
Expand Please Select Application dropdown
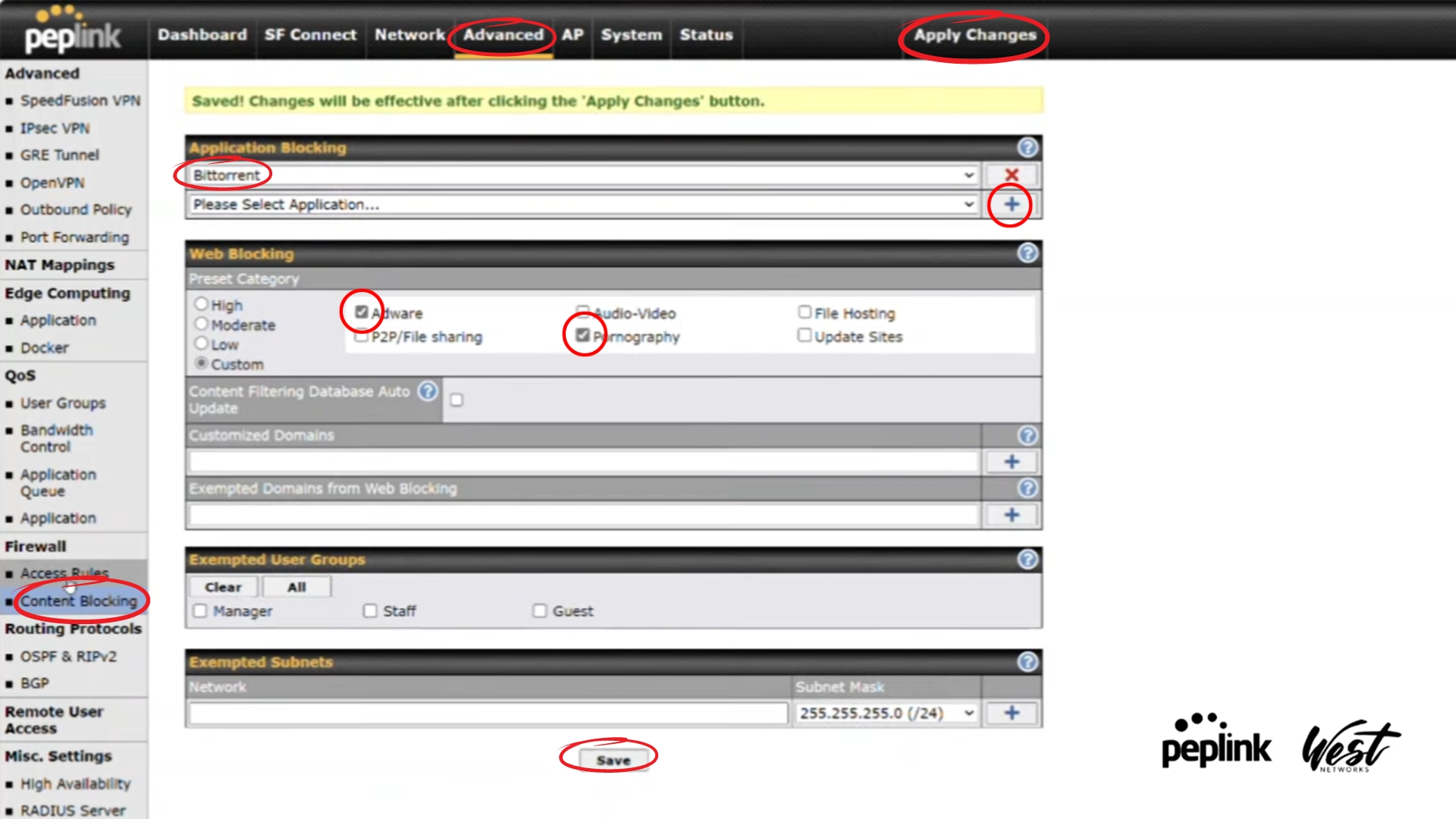582,205
